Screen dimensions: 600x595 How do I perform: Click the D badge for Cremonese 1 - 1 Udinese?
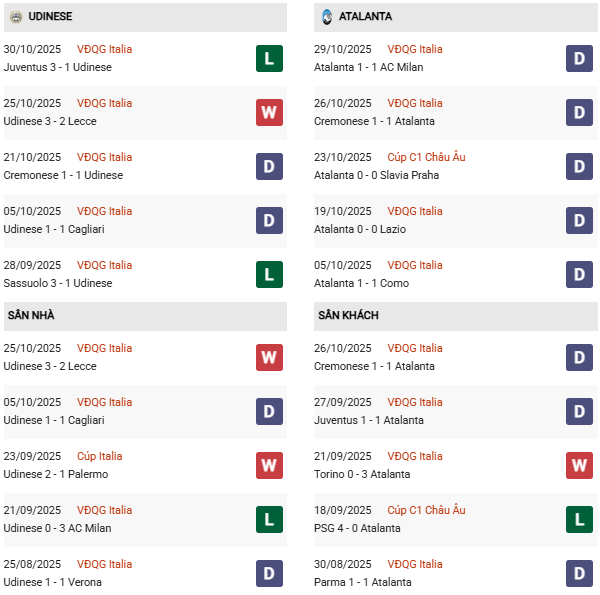point(269,166)
